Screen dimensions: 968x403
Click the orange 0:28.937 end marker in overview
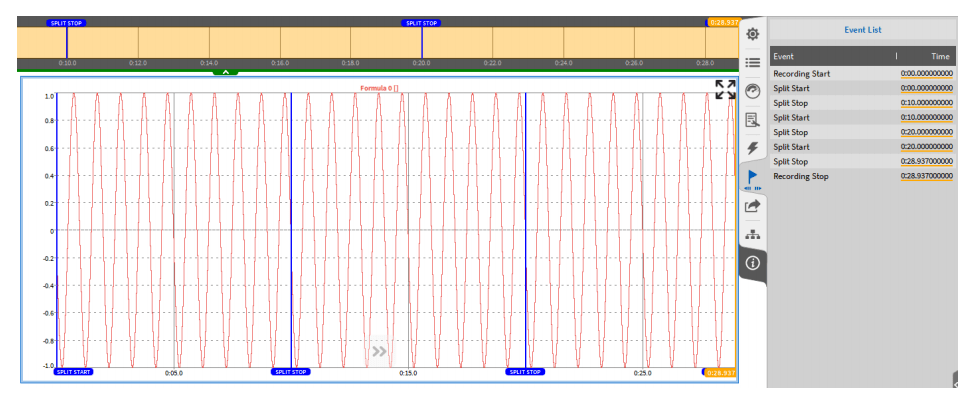[722, 22]
